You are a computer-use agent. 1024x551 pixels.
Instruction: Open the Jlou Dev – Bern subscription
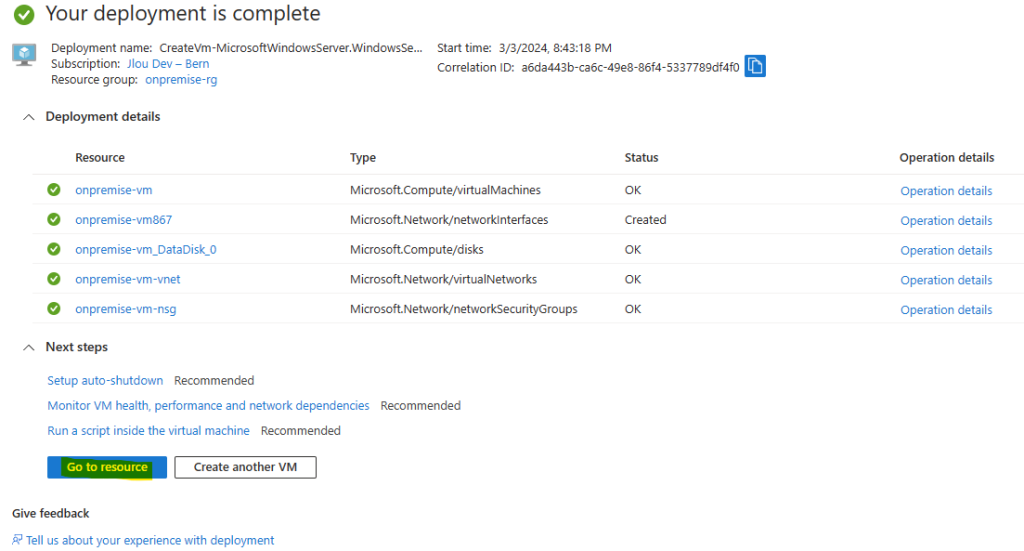[x=168, y=63]
